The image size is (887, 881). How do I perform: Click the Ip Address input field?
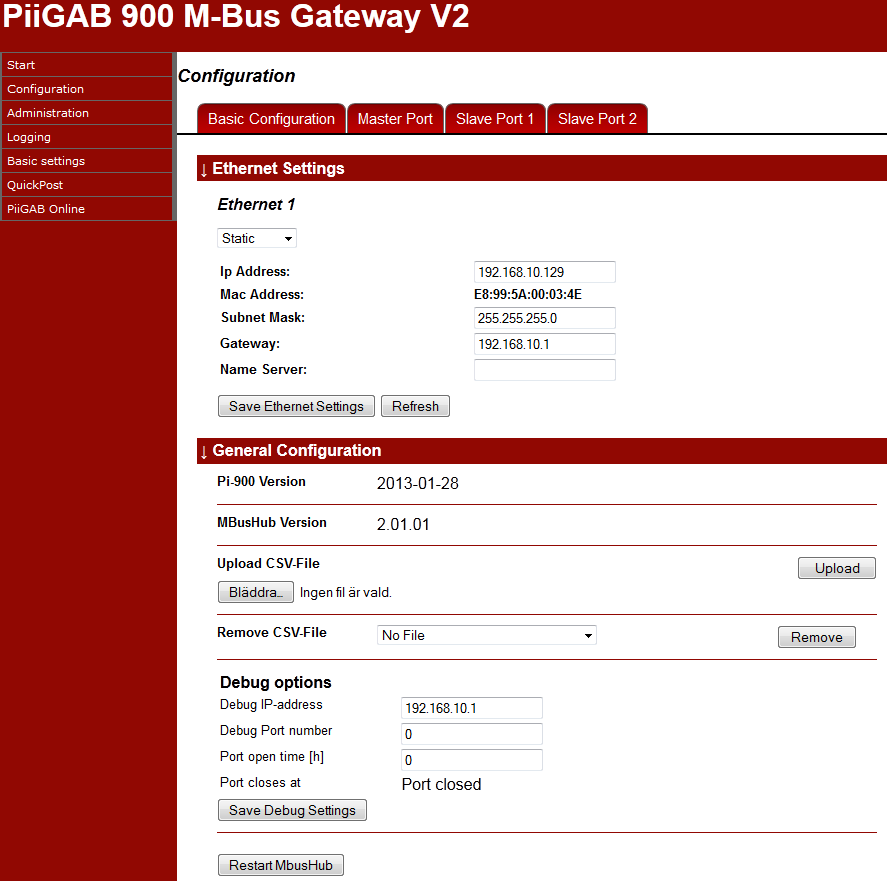544,272
